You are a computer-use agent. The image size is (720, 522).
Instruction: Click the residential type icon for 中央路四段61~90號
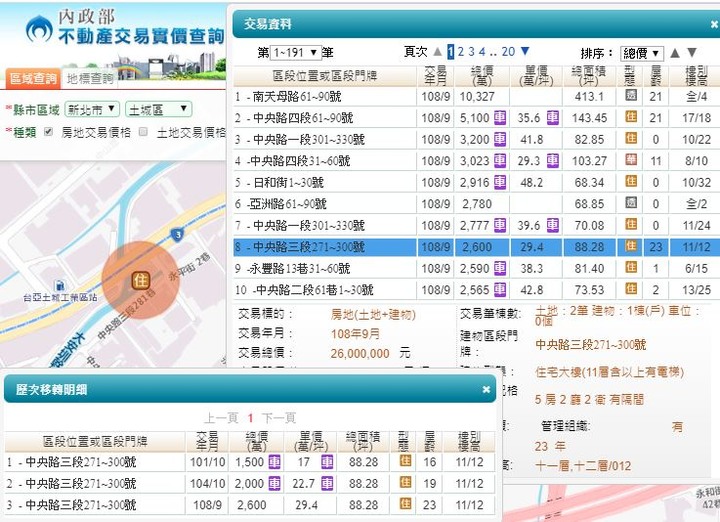click(631, 117)
